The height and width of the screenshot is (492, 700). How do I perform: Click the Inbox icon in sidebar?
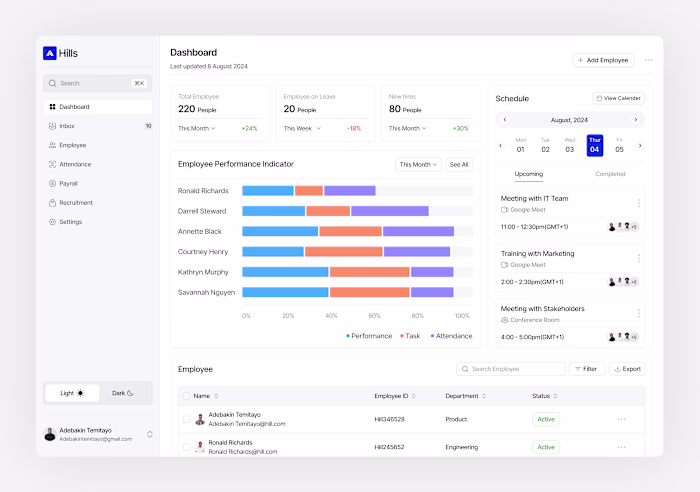pos(52,126)
